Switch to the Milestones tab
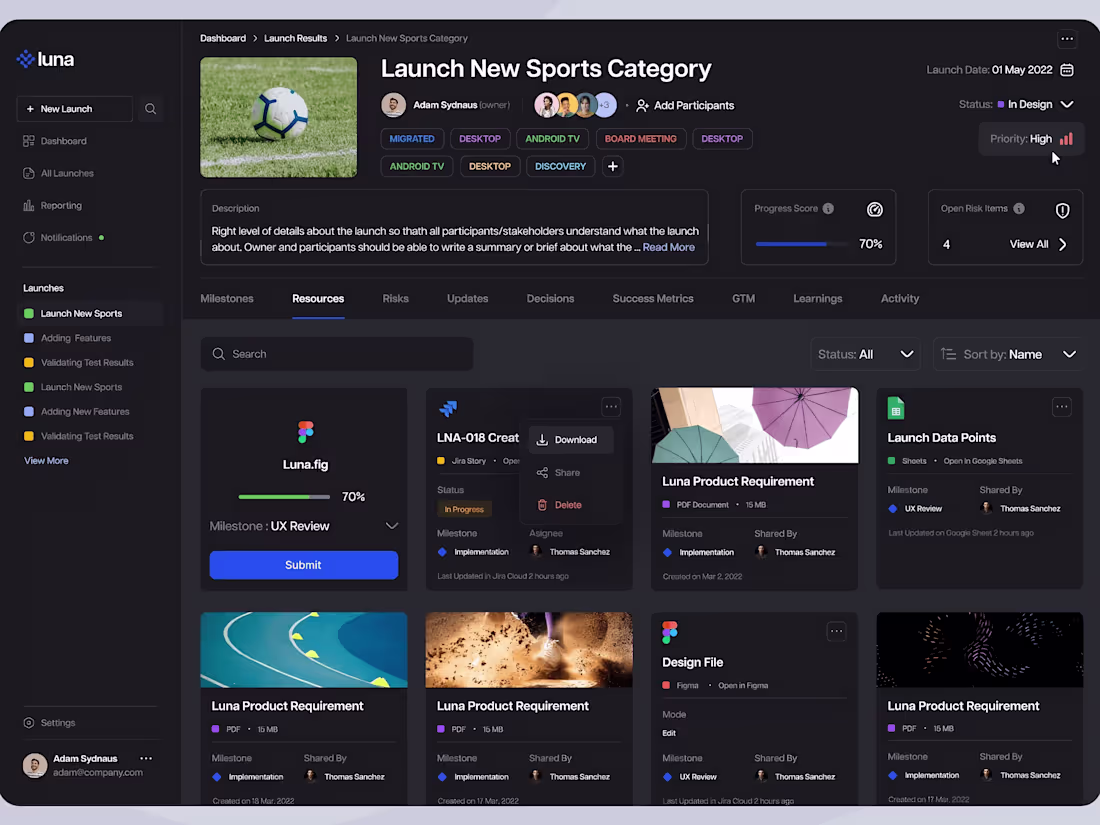The image size is (1100, 825). tap(227, 298)
